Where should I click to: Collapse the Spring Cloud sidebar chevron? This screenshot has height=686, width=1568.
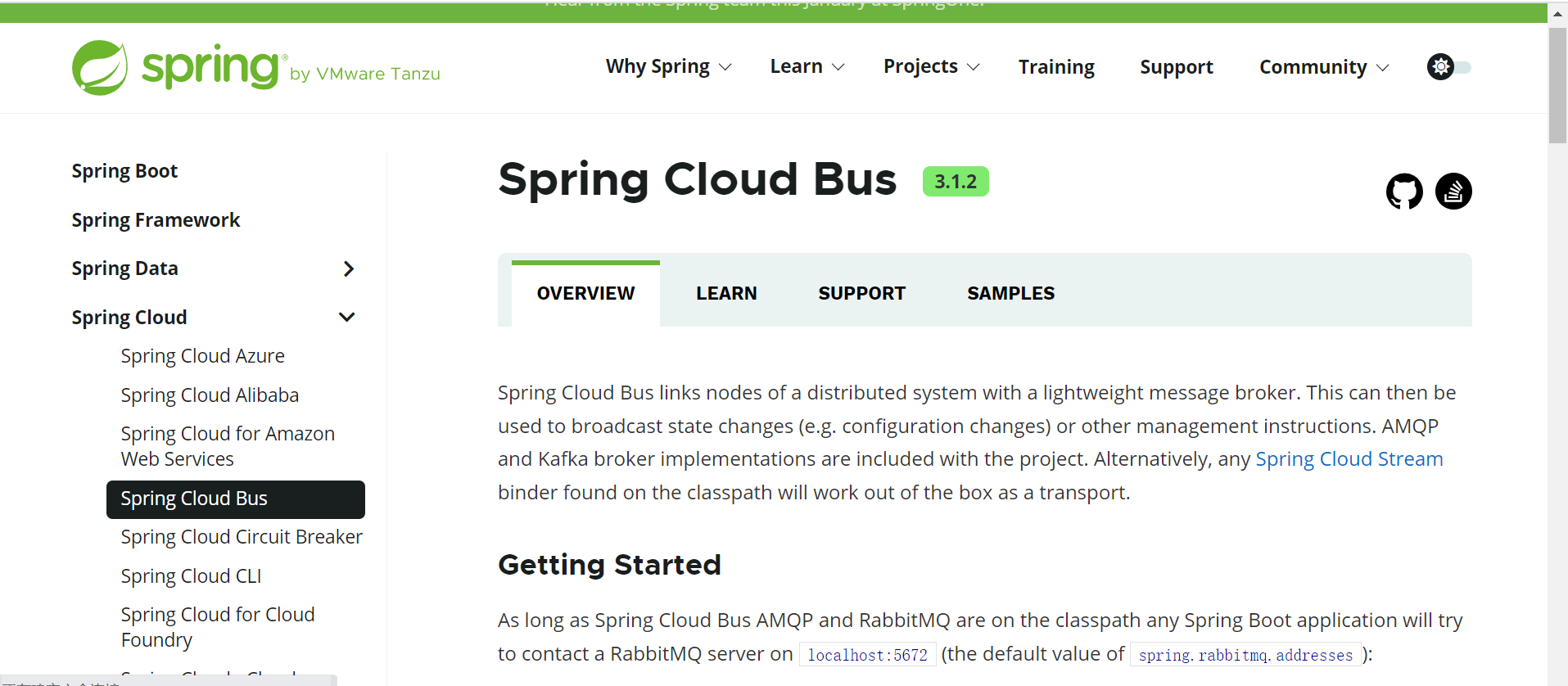click(x=347, y=317)
